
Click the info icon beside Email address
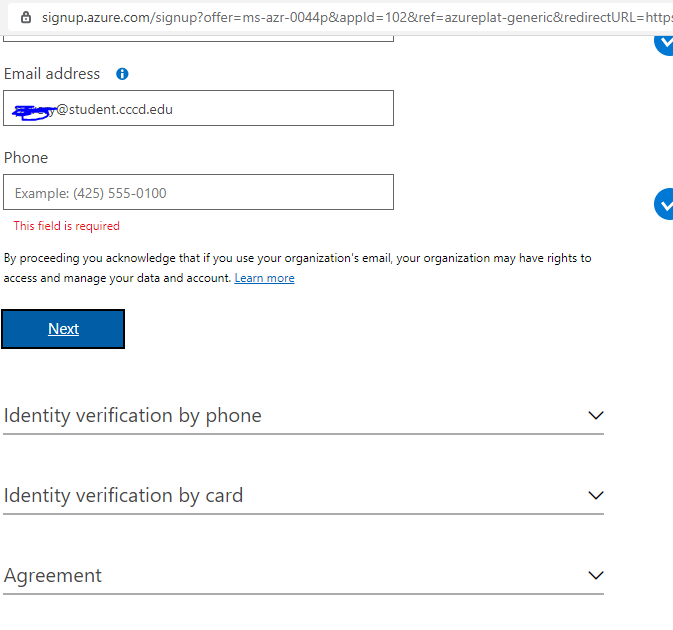click(122, 74)
